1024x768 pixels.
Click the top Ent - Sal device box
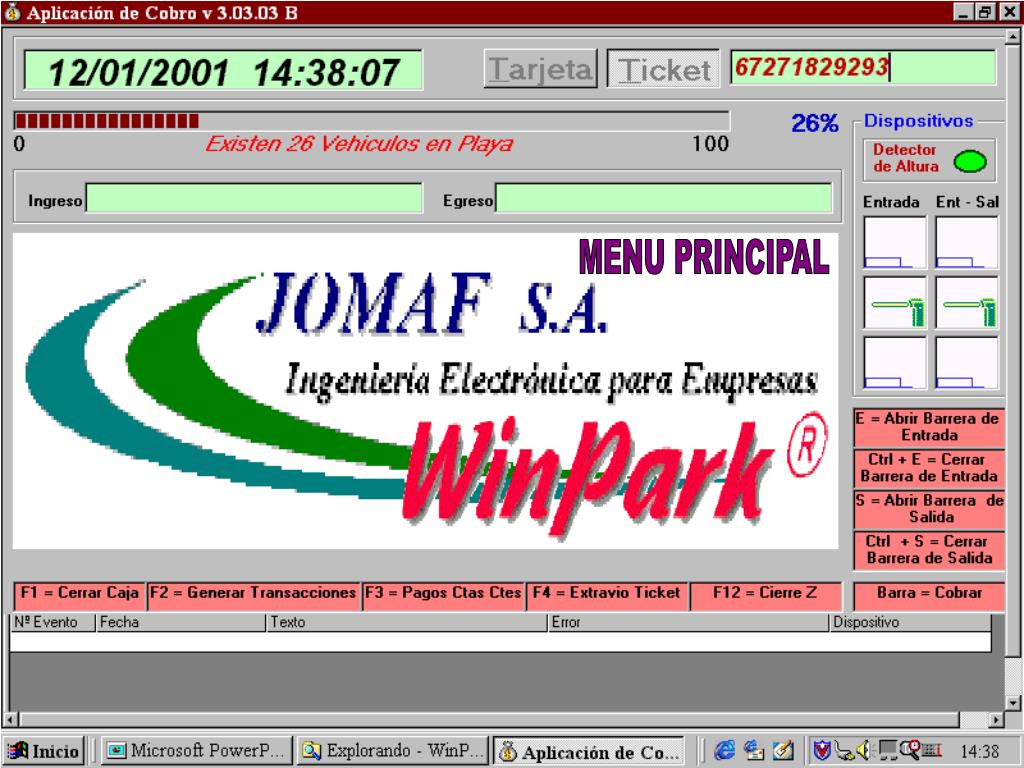[967, 243]
